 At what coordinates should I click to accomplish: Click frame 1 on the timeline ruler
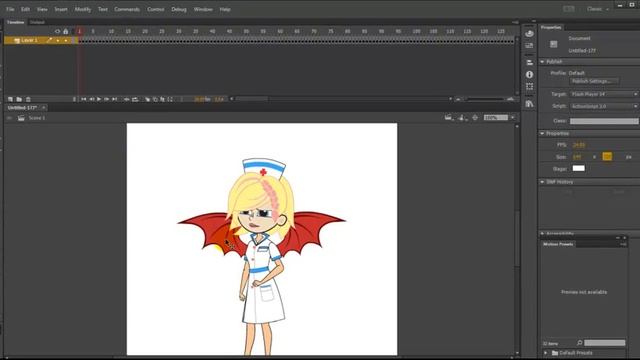coord(79,31)
